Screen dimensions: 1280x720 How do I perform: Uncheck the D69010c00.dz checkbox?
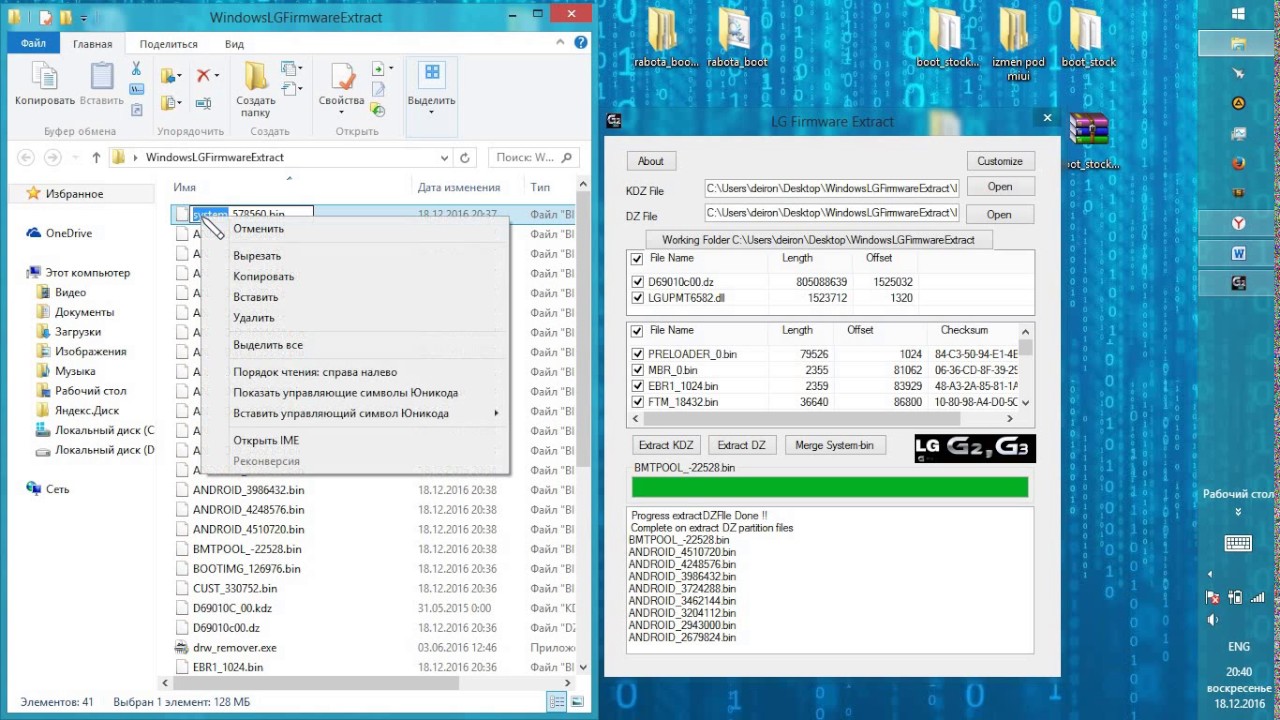[638, 282]
